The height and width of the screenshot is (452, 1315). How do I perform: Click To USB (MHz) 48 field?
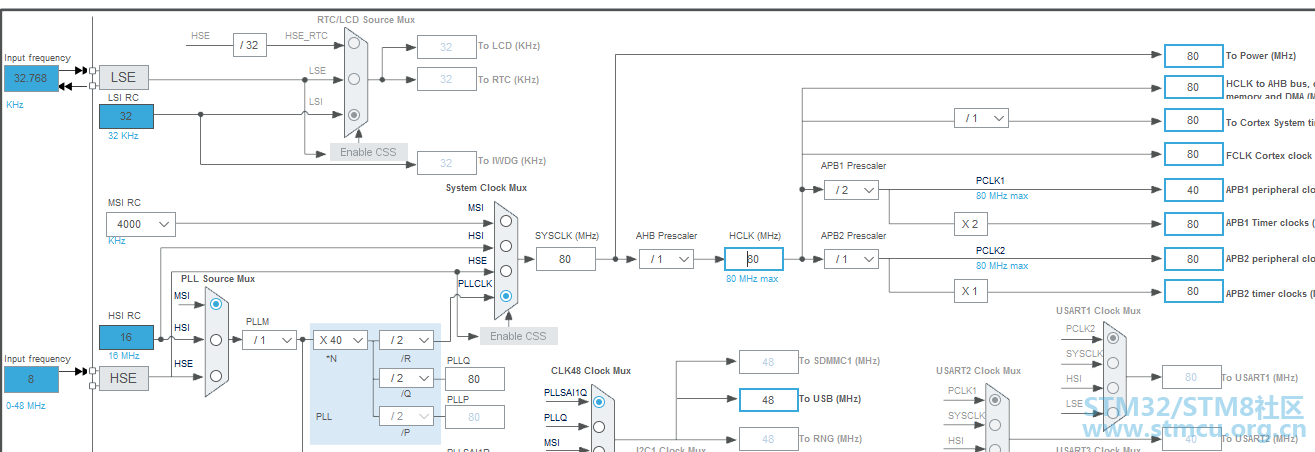click(768, 399)
